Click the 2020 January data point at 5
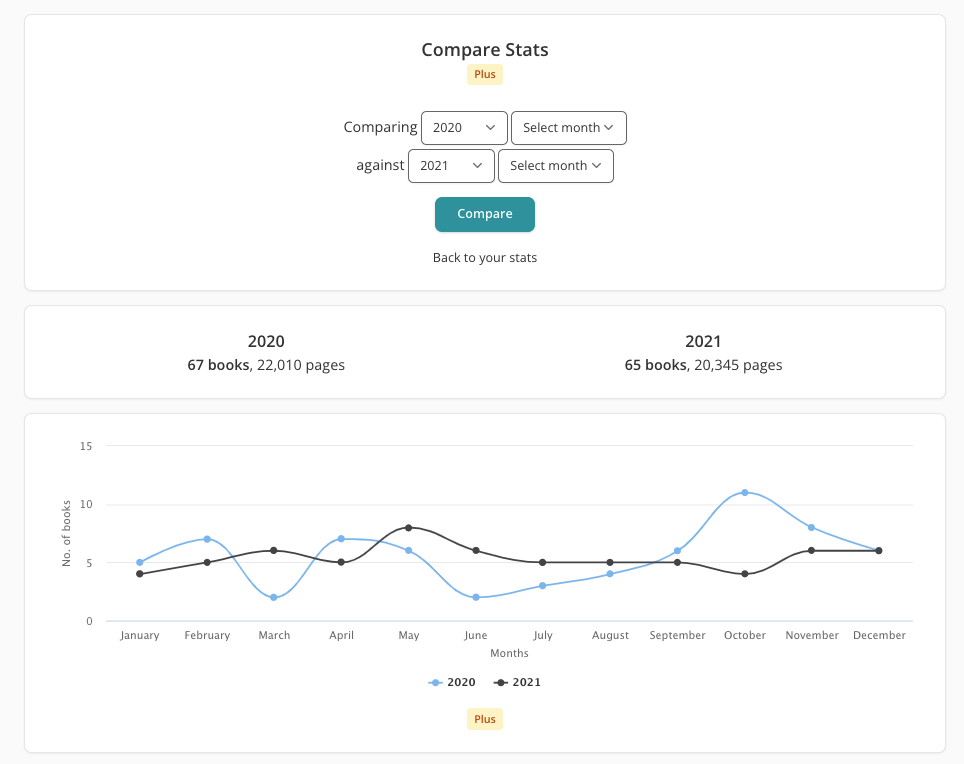The width and height of the screenshot is (964, 764). click(140, 562)
